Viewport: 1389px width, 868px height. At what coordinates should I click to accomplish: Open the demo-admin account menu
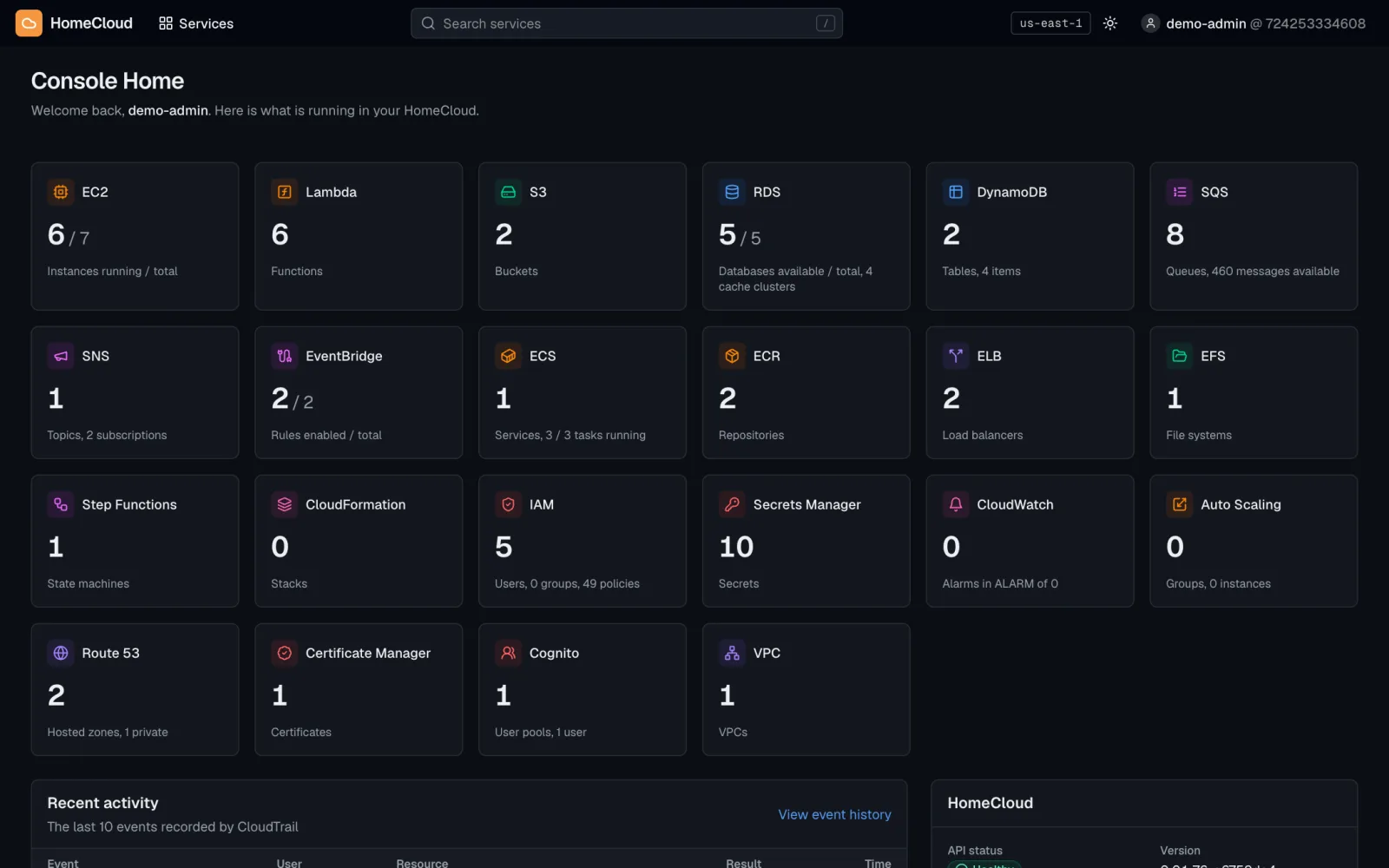tap(1254, 23)
